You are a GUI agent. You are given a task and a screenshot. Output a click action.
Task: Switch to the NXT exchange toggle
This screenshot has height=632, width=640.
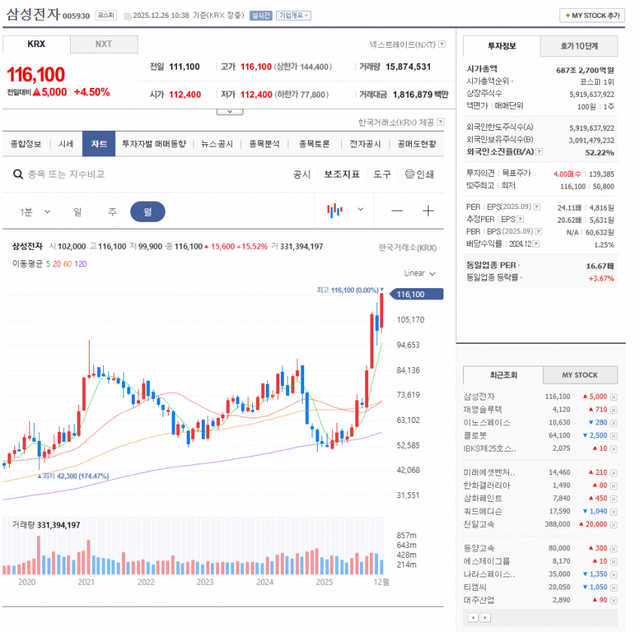tap(104, 44)
